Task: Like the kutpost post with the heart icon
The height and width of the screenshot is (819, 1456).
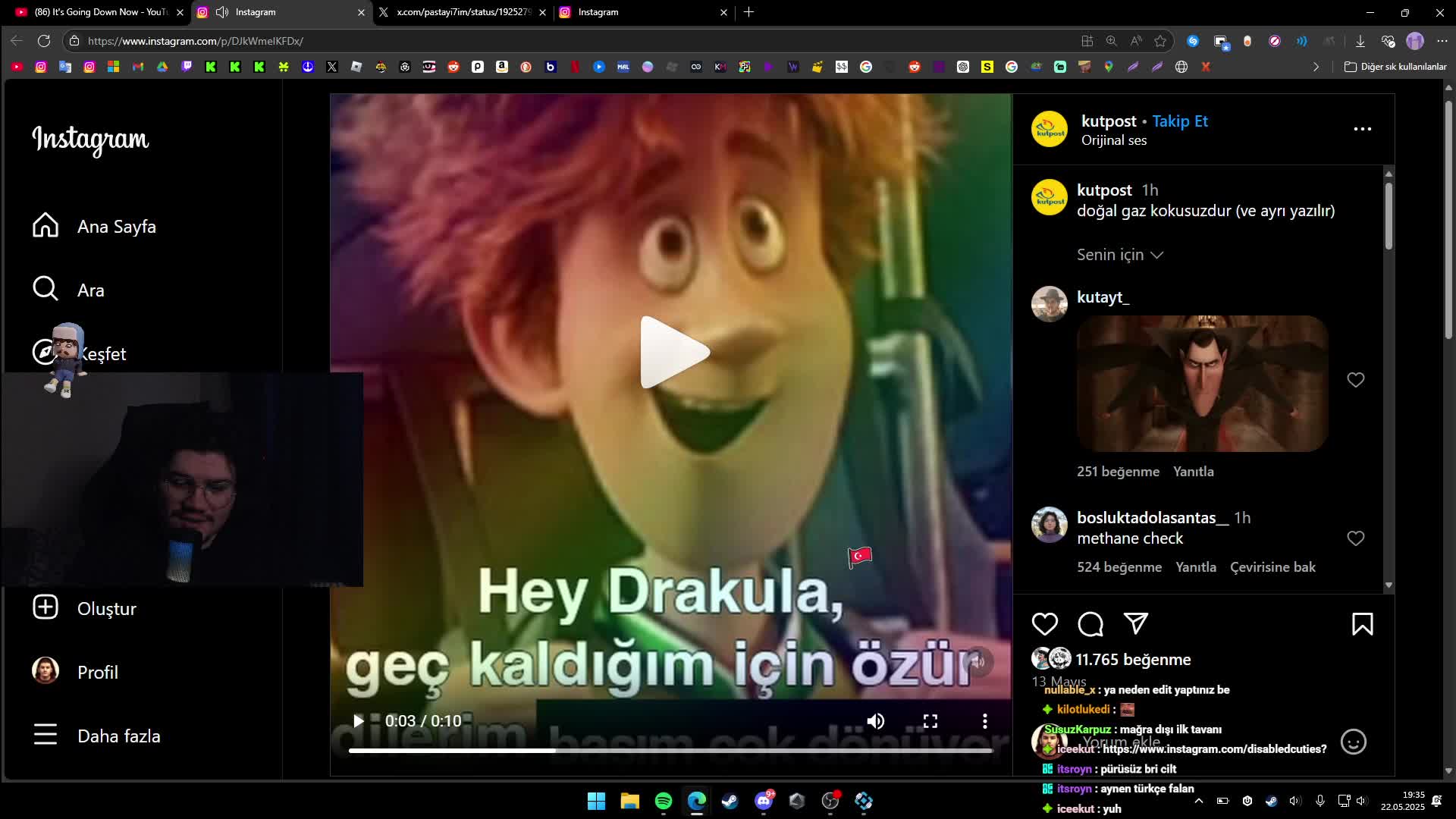Action: pyautogui.click(x=1045, y=624)
